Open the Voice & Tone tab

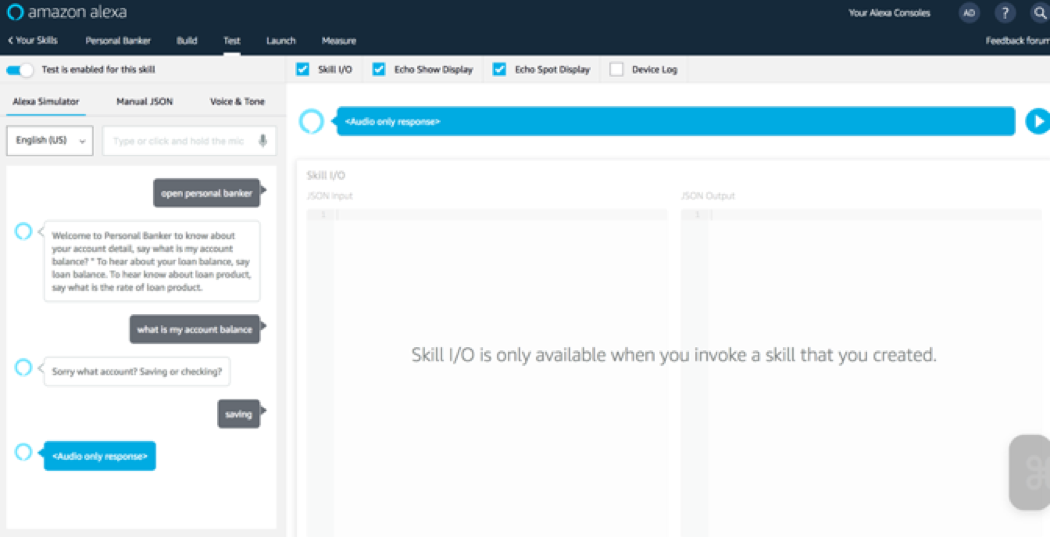click(x=237, y=102)
